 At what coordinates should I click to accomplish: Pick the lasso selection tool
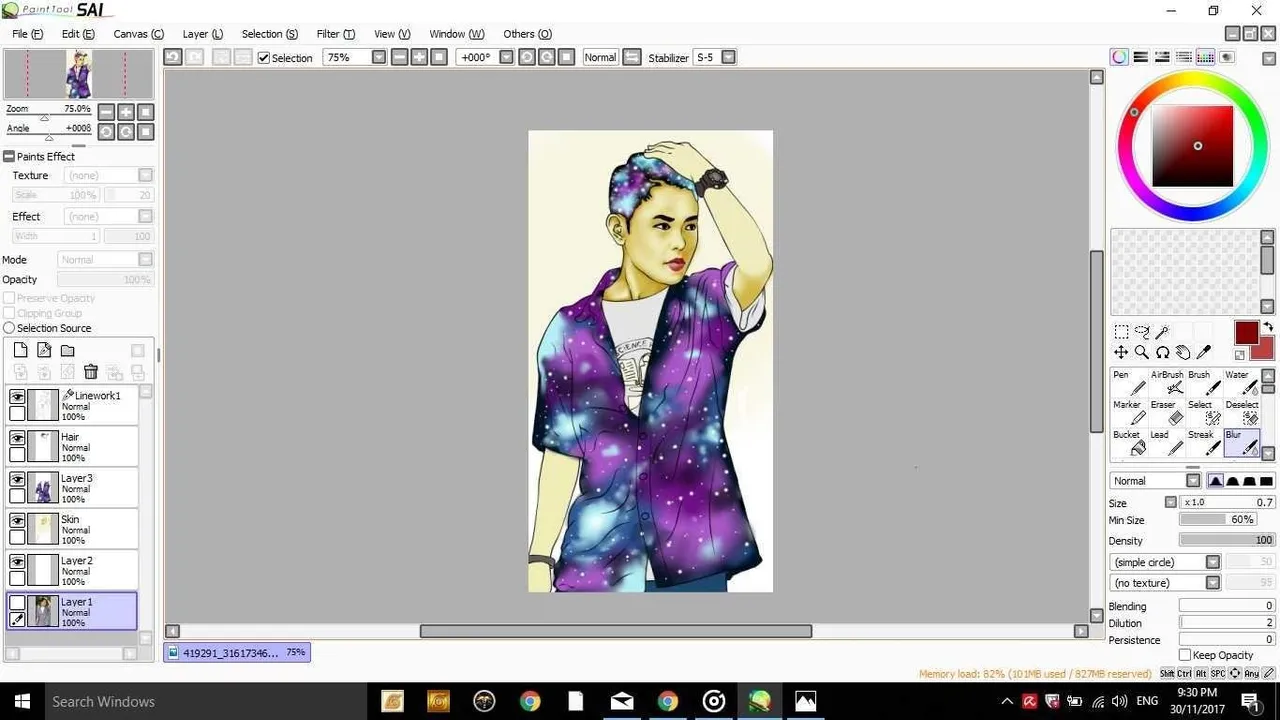point(1142,332)
